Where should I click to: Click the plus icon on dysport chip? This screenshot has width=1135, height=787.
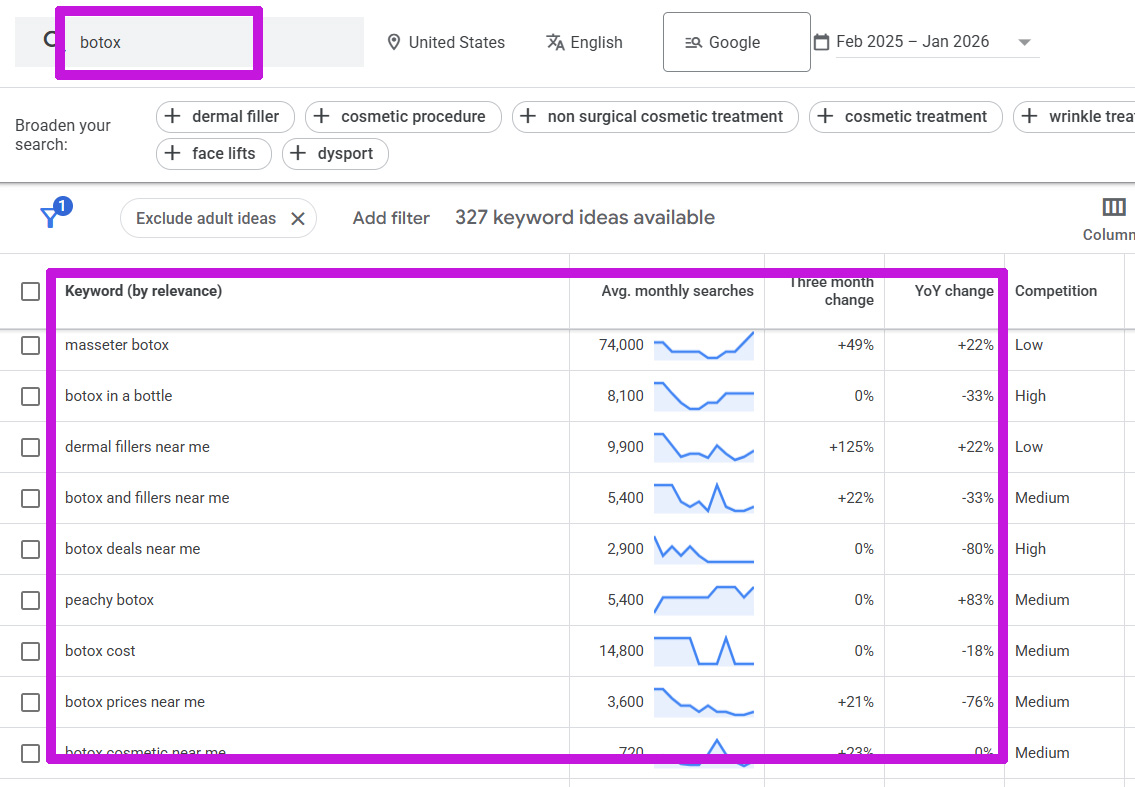(x=298, y=154)
